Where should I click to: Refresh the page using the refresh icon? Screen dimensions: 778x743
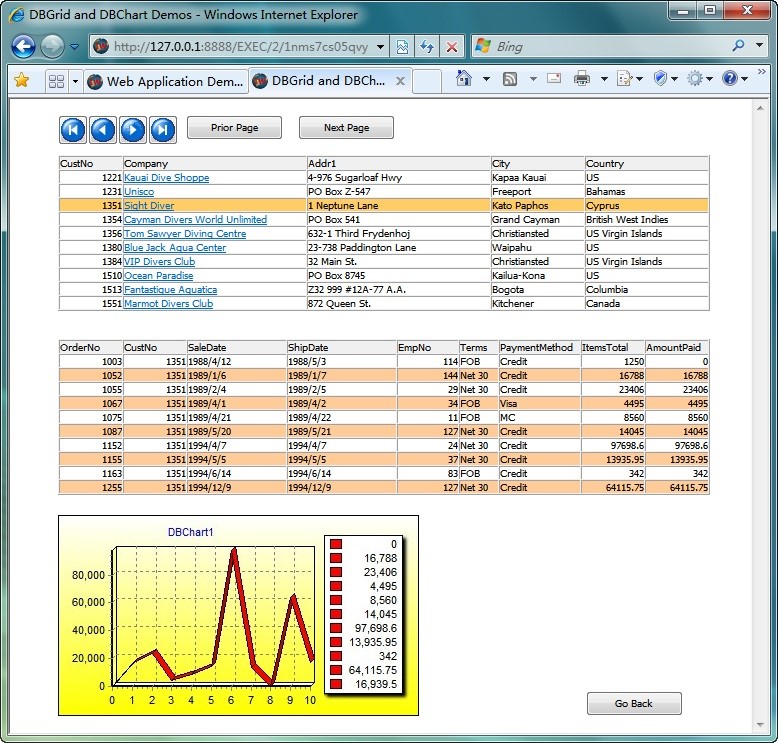click(427, 46)
